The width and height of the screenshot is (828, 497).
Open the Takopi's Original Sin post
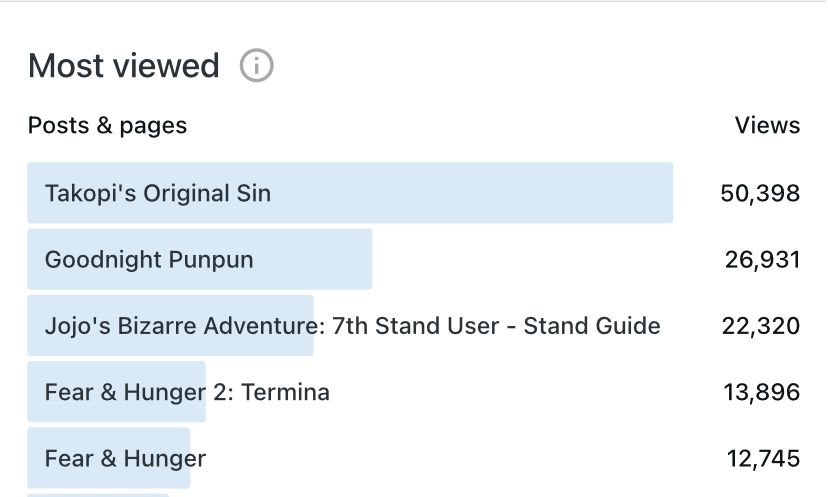click(158, 193)
